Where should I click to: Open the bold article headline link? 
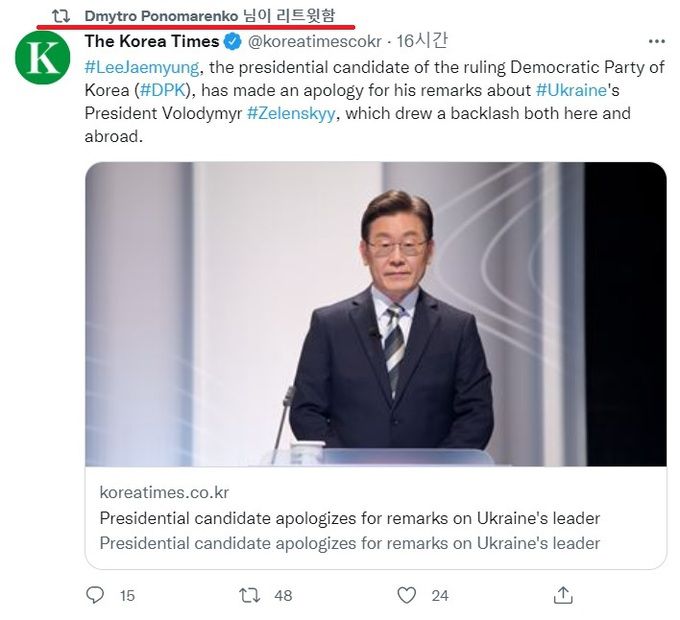349,519
